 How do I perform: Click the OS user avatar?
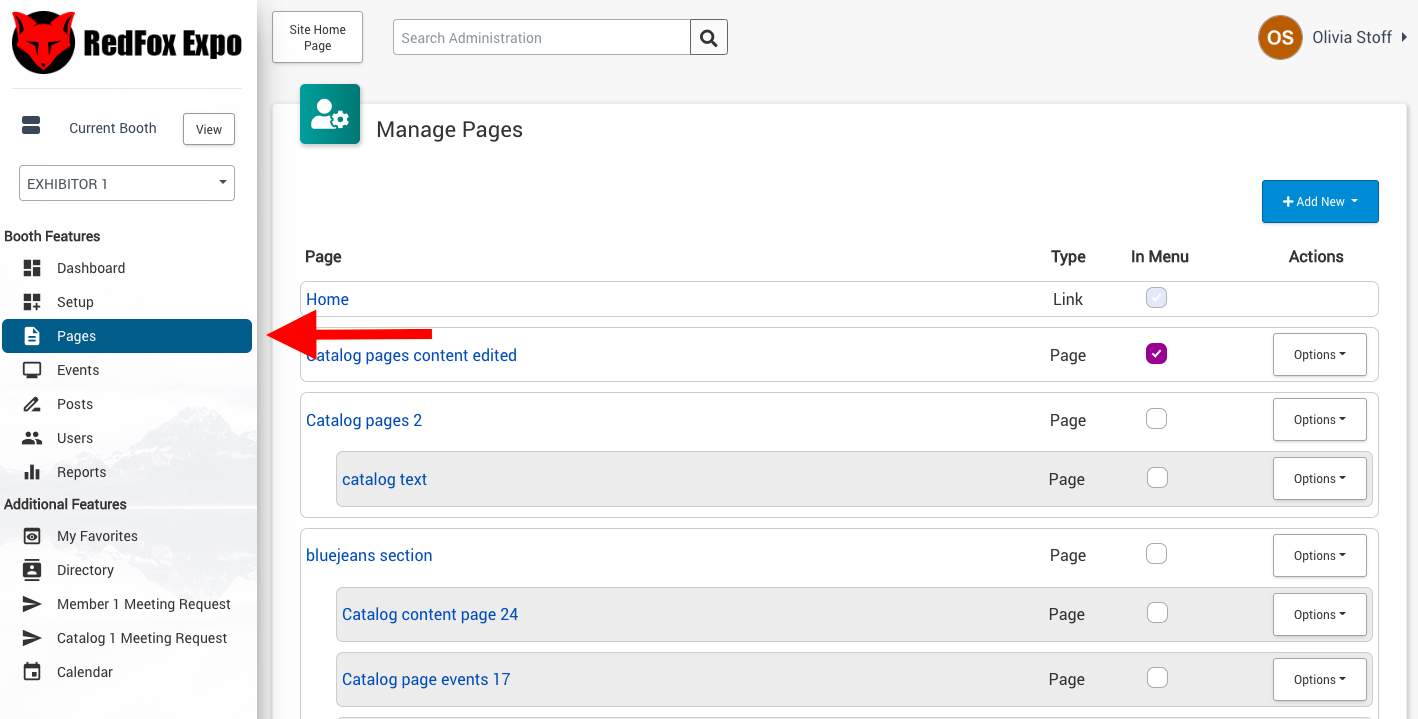1280,37
